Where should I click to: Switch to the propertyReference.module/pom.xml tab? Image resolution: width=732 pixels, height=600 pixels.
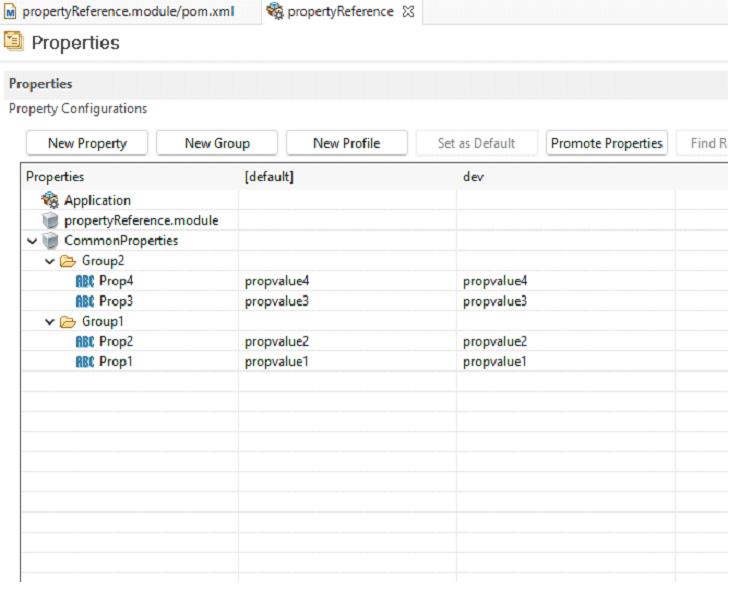tap(127, 11)
